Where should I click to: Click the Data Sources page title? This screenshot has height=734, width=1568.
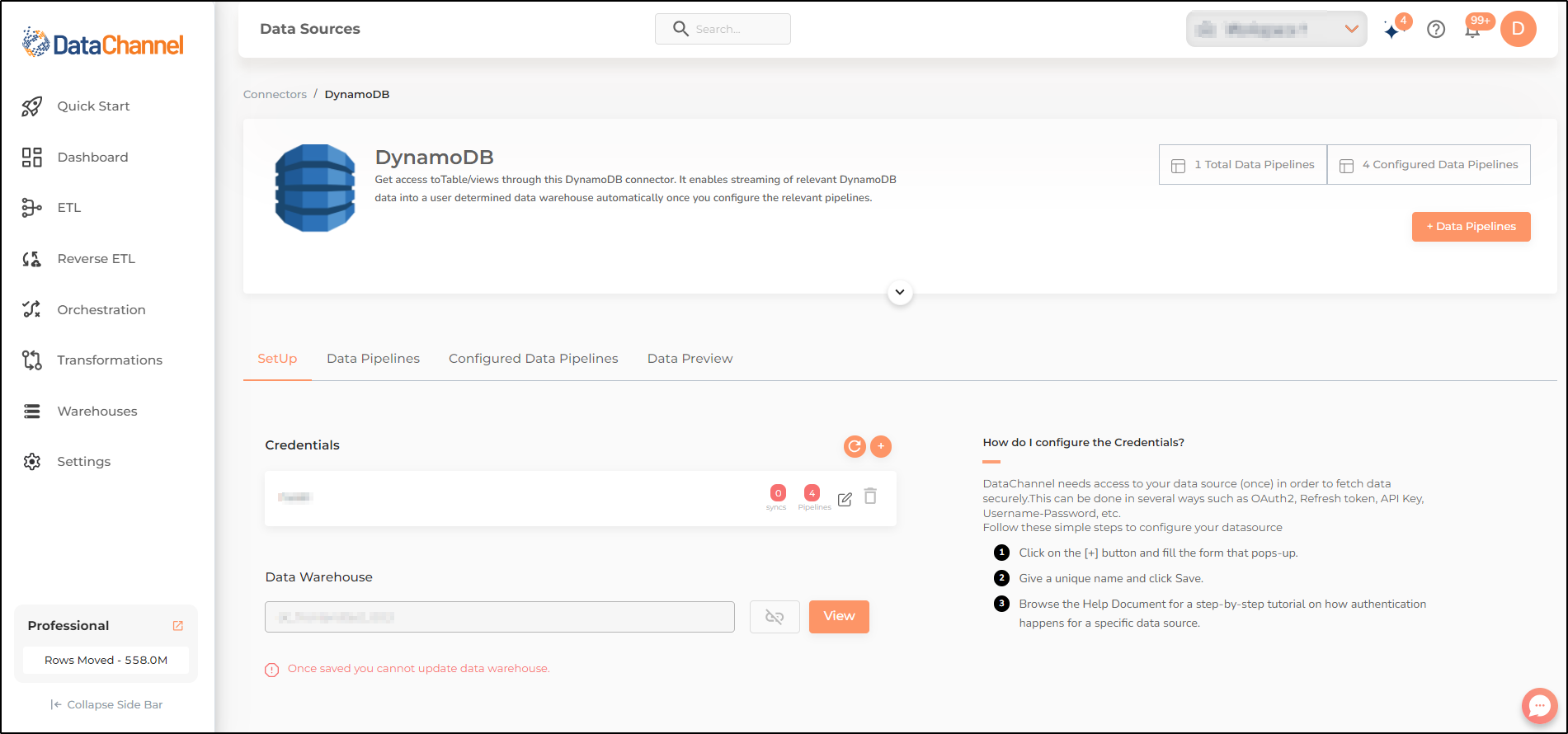[310, 29]
